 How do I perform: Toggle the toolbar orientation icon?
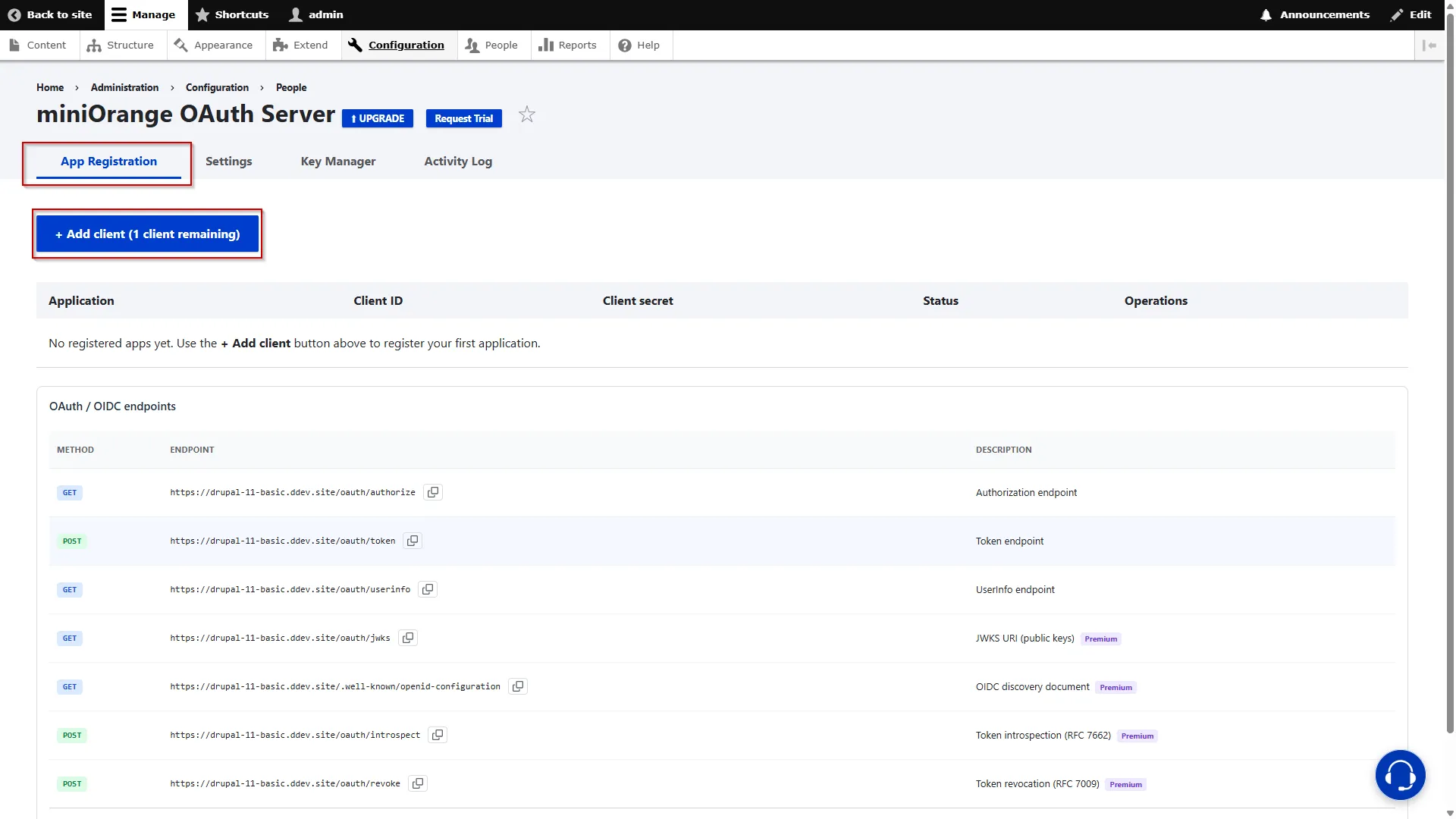[1429, 45]
